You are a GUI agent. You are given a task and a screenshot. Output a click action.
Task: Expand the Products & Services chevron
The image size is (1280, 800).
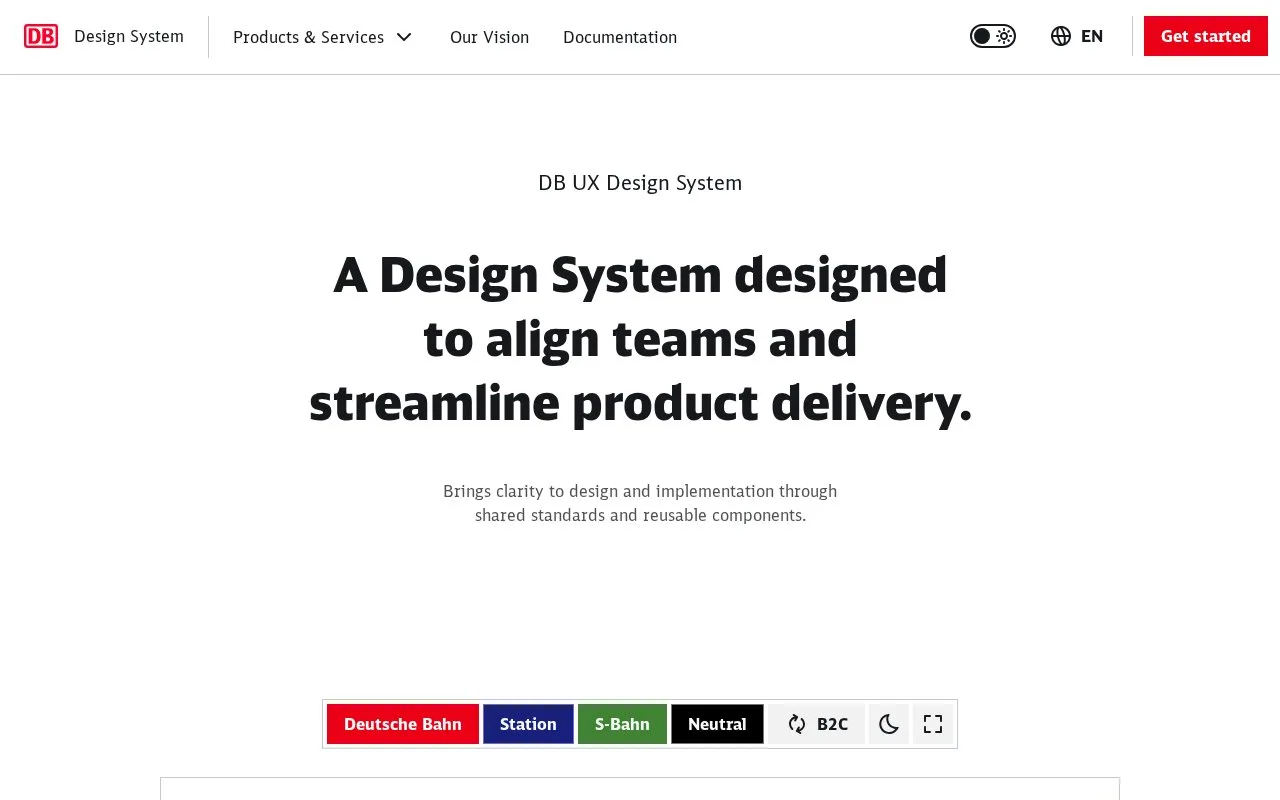click(x=404, y=37)
